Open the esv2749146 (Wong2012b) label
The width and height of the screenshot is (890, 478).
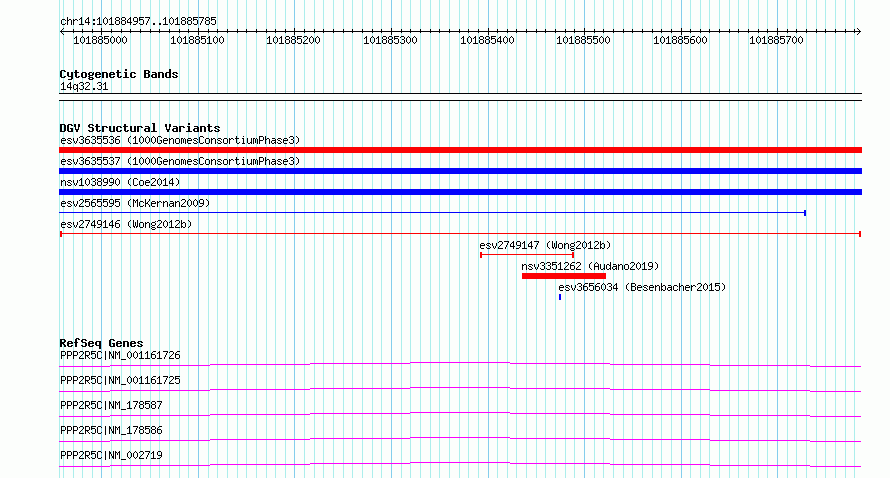(x=126, y=224)
